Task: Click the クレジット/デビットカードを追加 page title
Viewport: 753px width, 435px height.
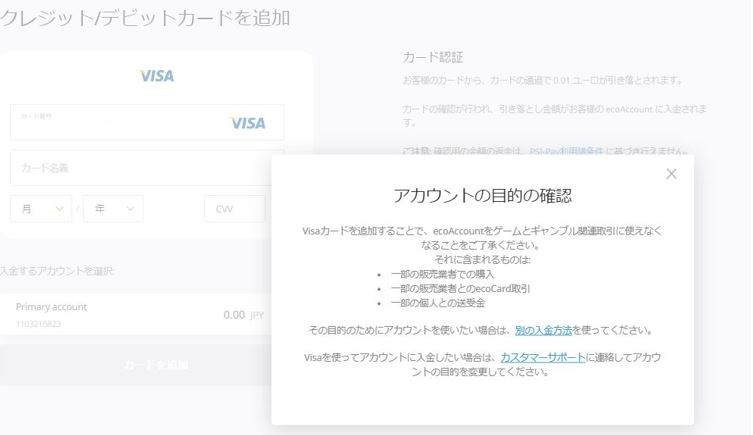Action: coord(145,18)
